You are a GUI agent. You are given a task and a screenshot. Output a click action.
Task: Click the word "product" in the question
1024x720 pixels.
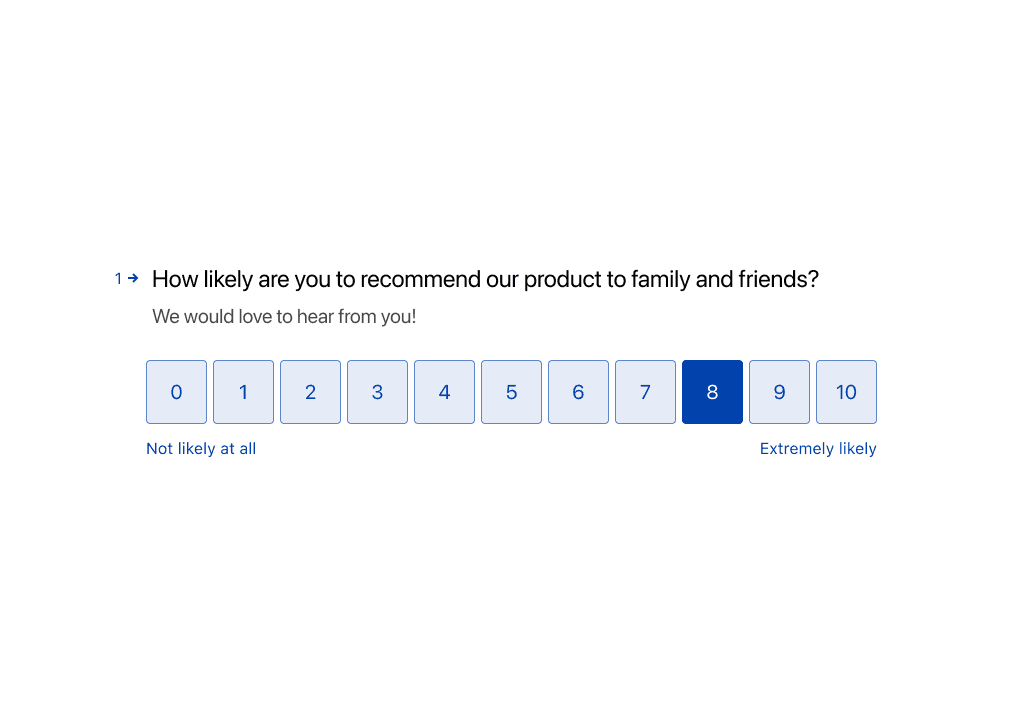point(563,279)
